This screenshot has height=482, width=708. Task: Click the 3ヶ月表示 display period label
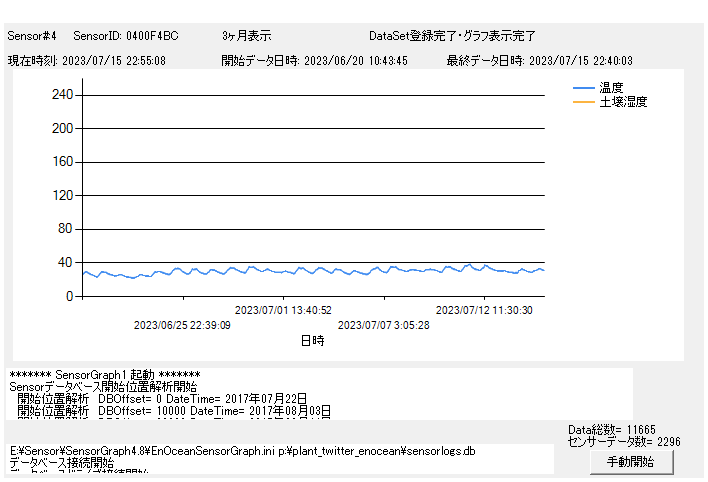[x=246, y=36]
